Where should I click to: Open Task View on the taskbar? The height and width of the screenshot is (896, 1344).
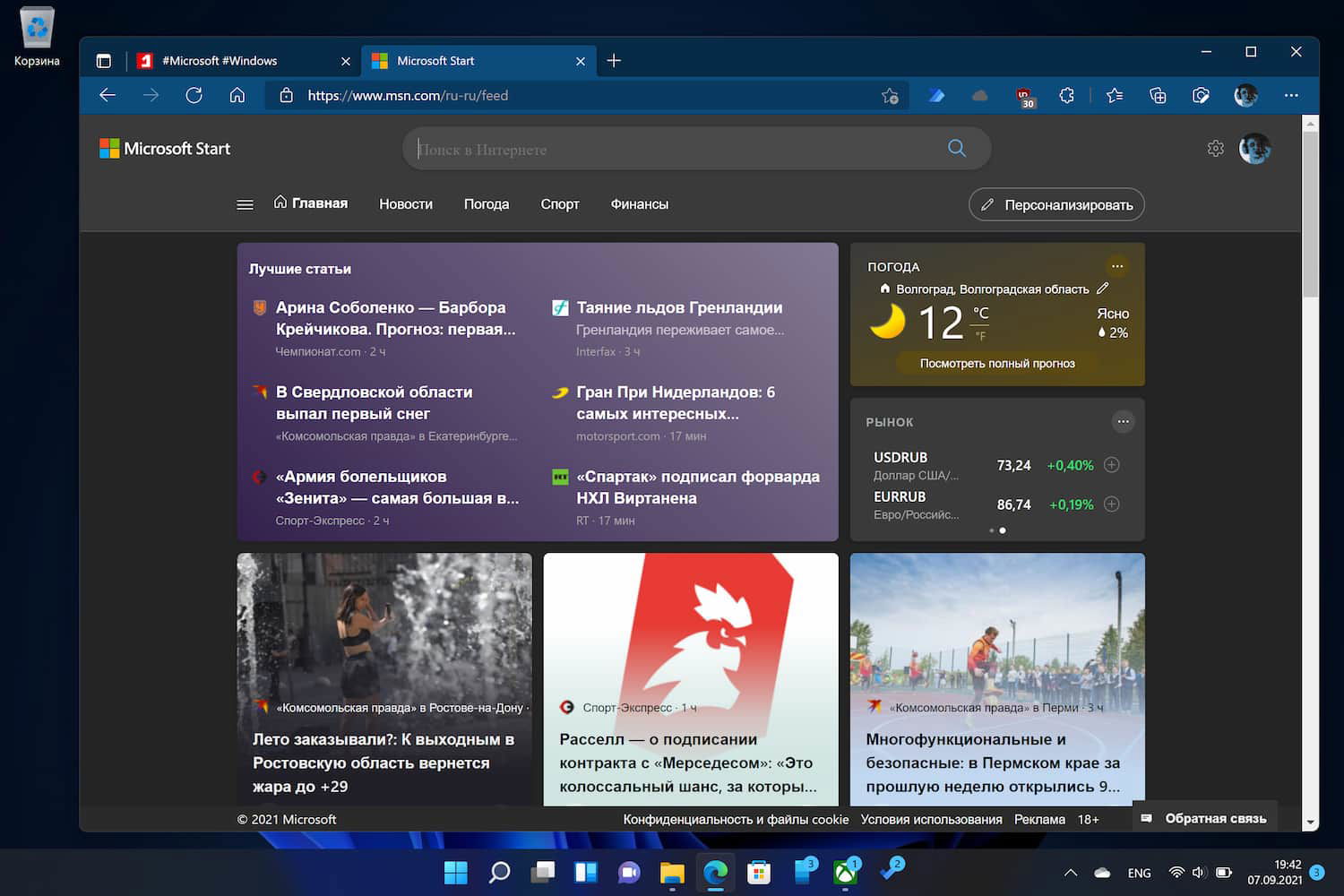543,872
